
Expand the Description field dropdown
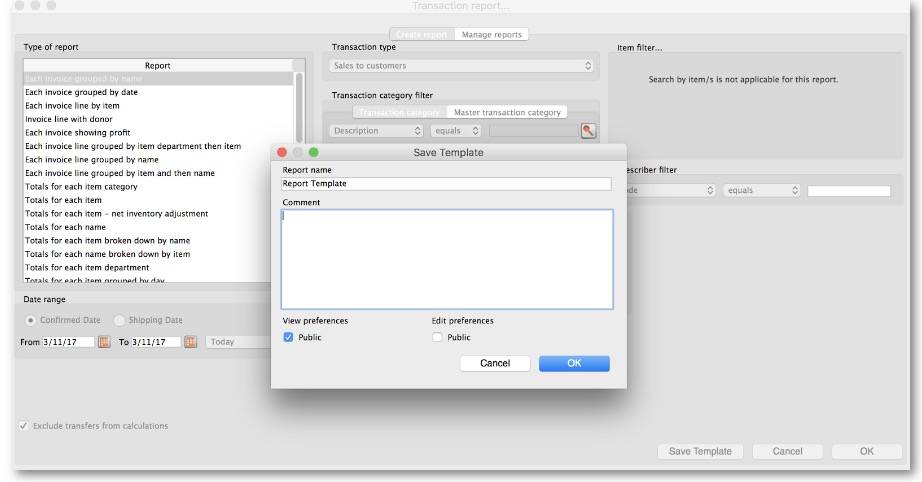click(x=376, y=131)
